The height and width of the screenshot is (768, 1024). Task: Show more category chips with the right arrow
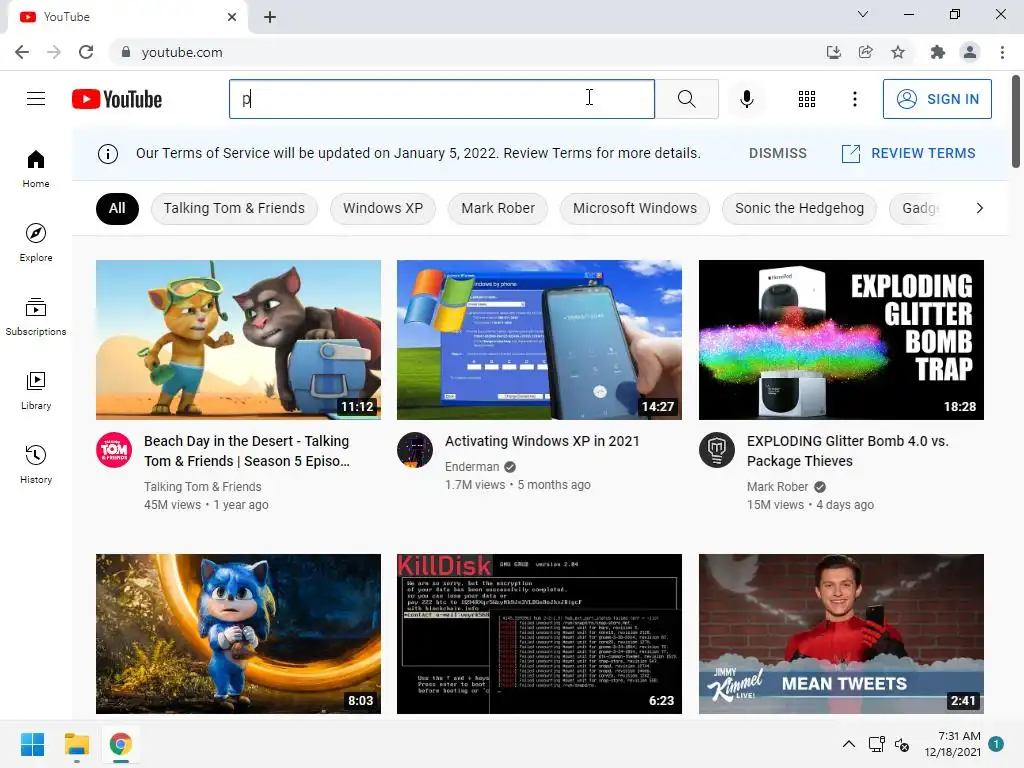point(979,208)
